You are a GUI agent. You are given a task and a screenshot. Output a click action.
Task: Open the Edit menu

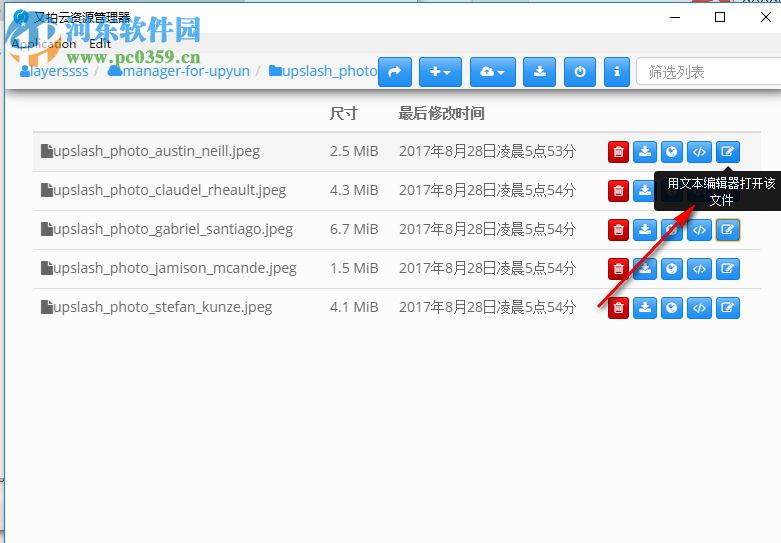click(x=100, y=44)
